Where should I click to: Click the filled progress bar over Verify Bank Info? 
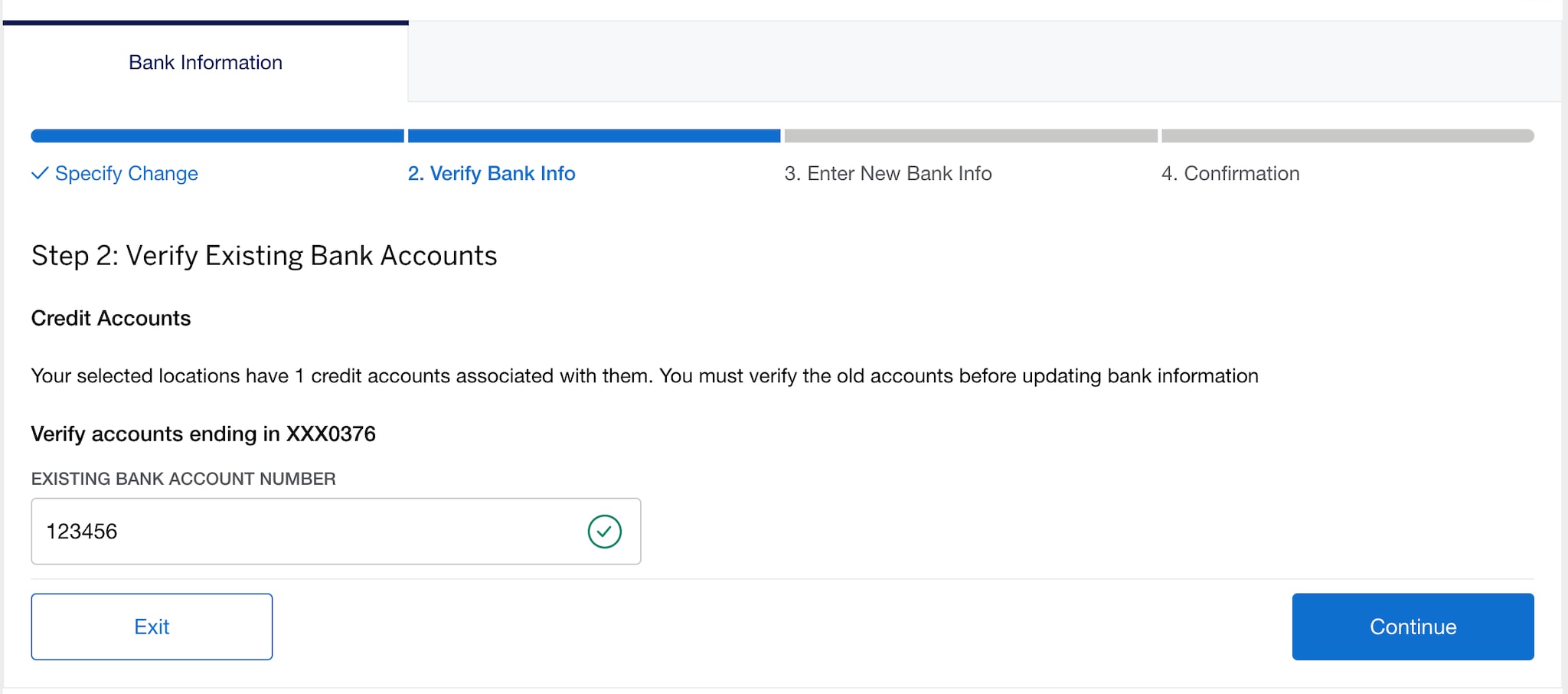pos(593,136)
